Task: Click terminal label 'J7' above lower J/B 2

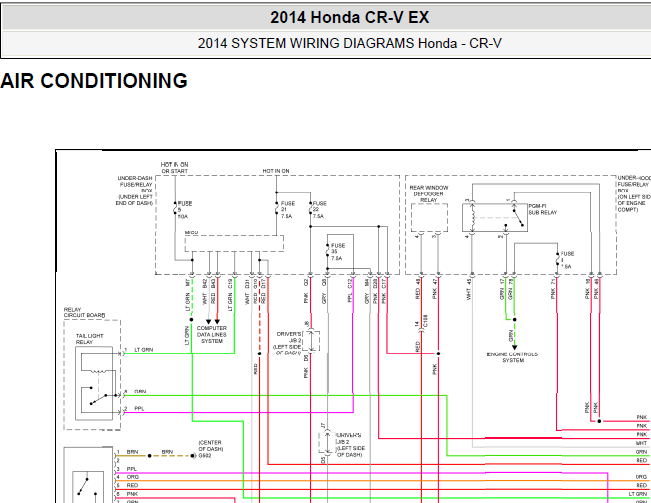Action: (x=323, y=426)
